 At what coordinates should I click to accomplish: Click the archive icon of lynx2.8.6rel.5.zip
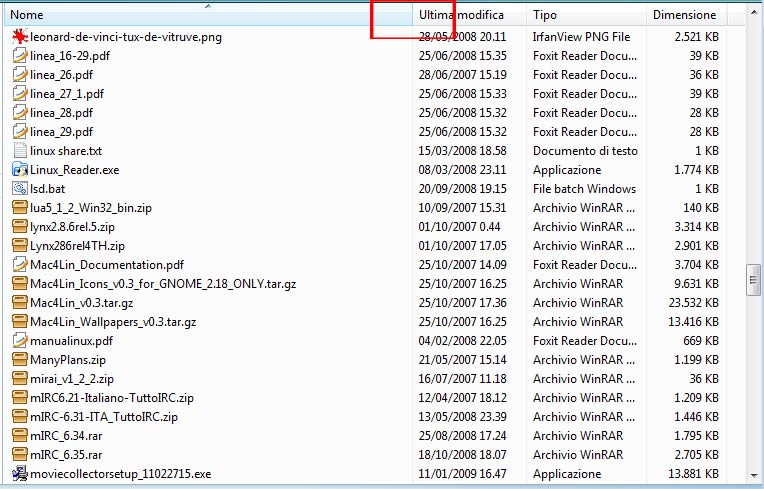(x=20, y=226)
